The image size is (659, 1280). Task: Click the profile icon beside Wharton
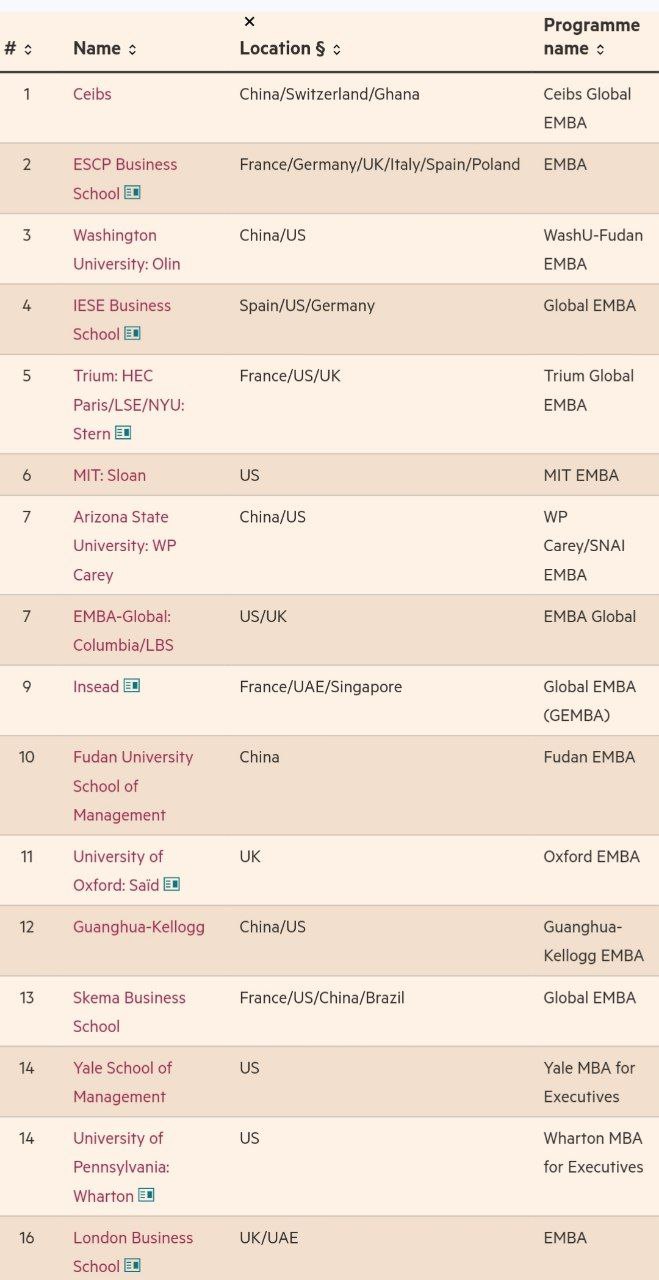[x=146, y=1195]
